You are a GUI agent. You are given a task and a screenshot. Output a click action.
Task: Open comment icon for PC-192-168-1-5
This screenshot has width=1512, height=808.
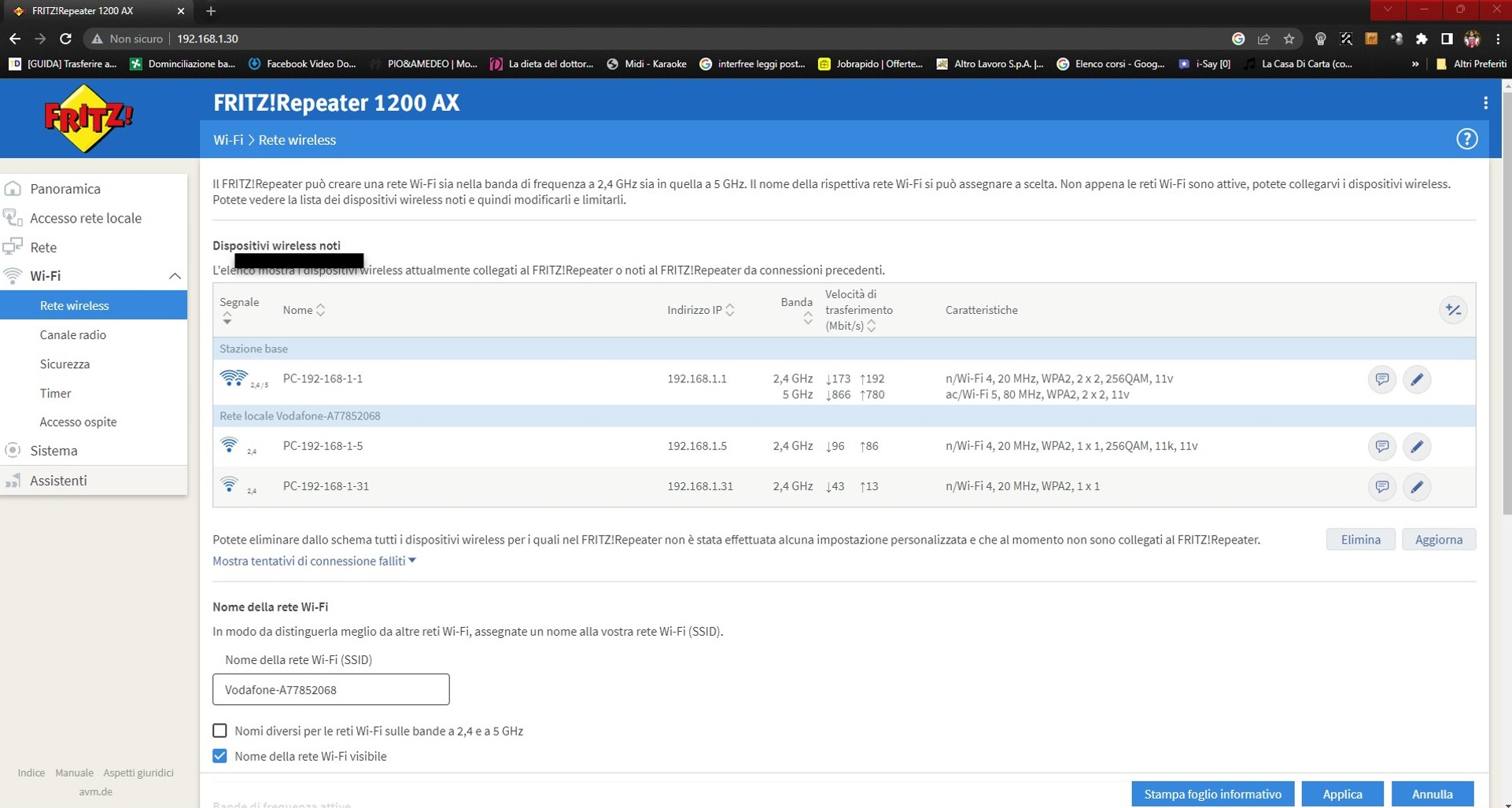1381,446
